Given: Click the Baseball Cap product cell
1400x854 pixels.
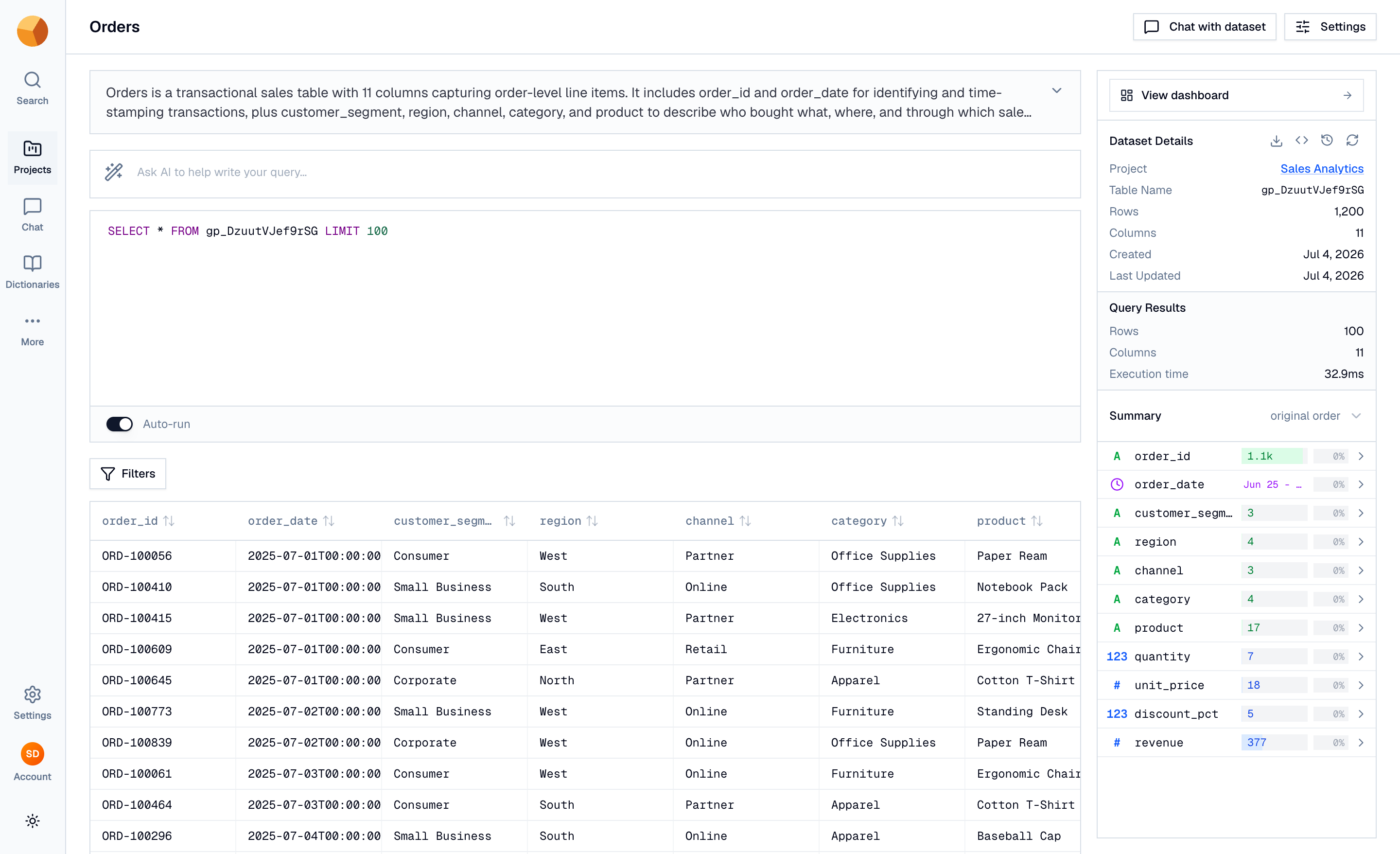Looking at the screenshot, I should tap(1023, 836).
